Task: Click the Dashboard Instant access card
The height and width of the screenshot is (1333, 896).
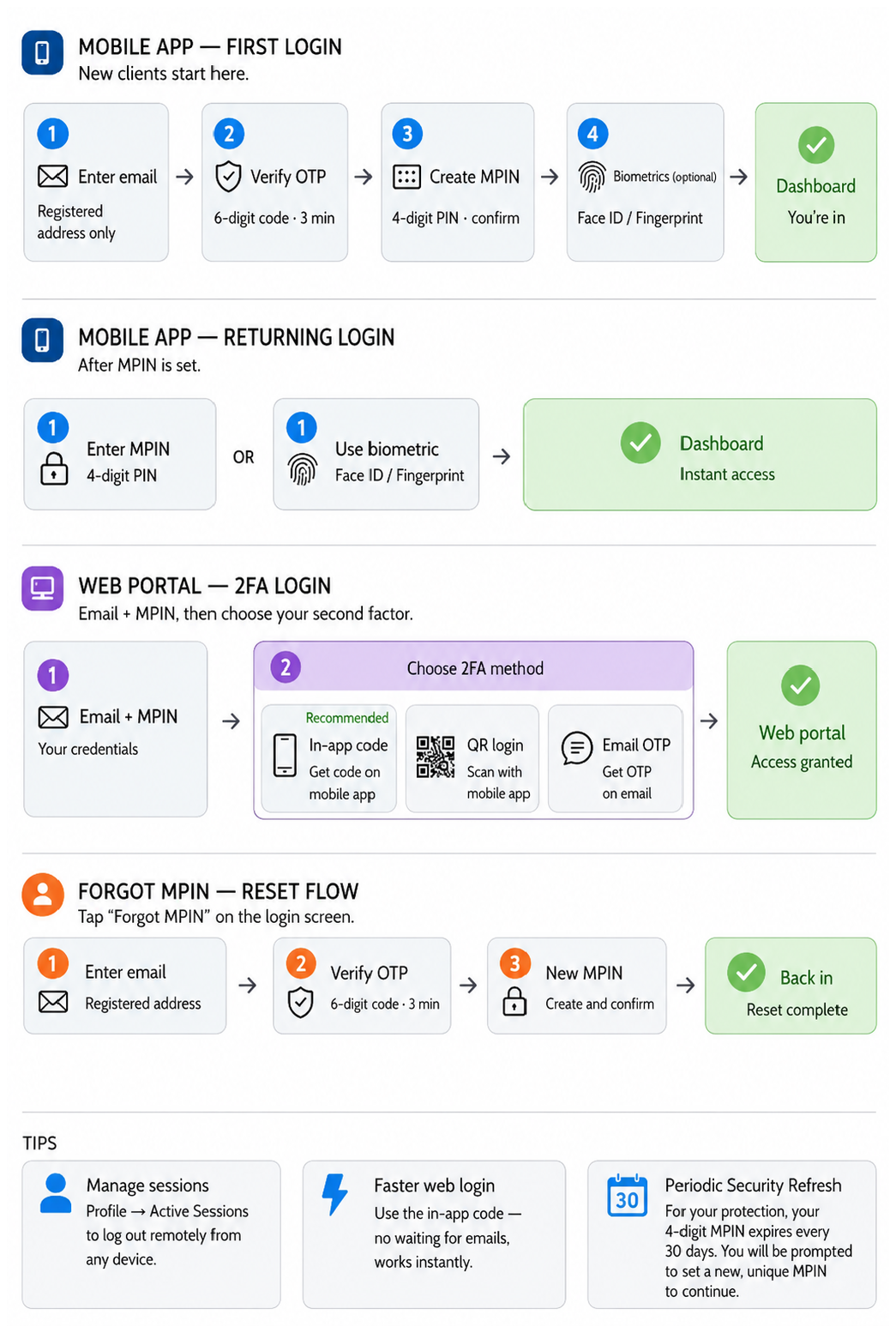Action: coord(700,455)
